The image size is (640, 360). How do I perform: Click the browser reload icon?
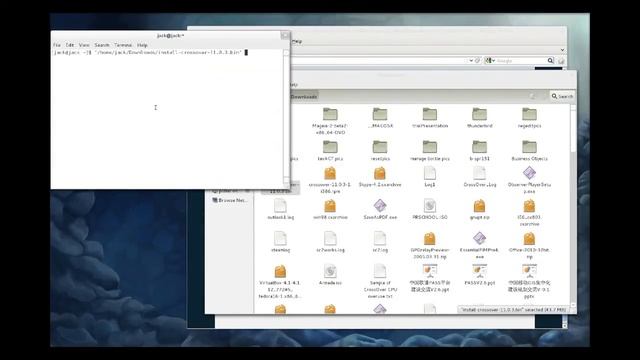click(x=477, y=60)
